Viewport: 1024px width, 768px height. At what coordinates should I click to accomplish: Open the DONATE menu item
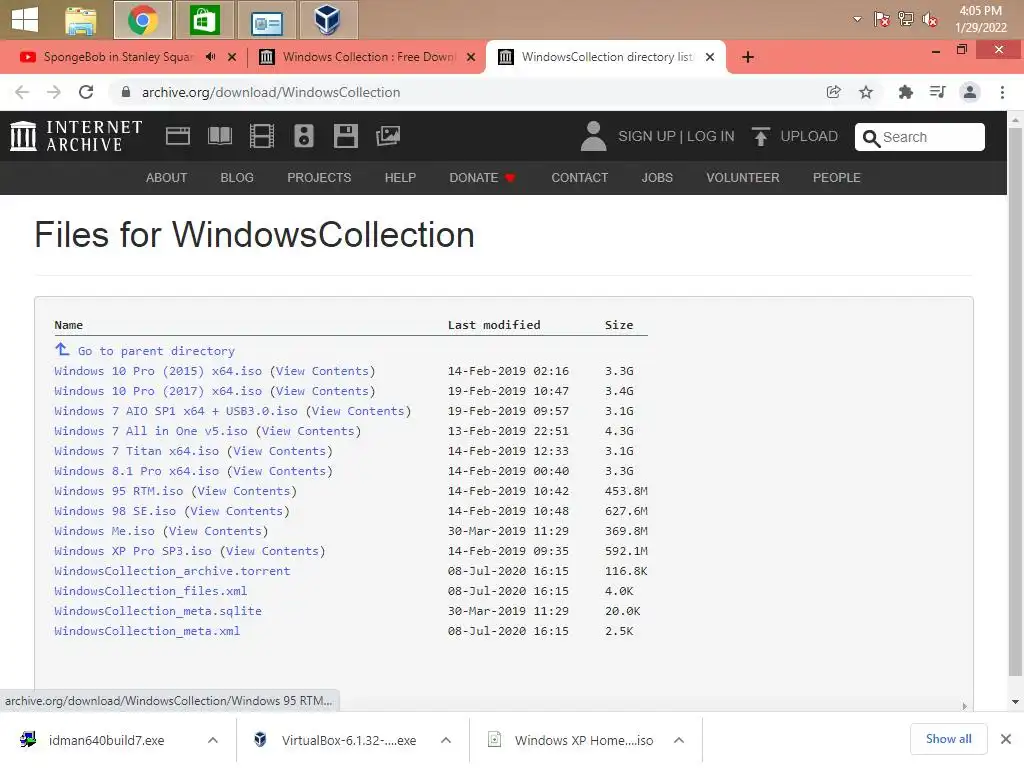483,178
